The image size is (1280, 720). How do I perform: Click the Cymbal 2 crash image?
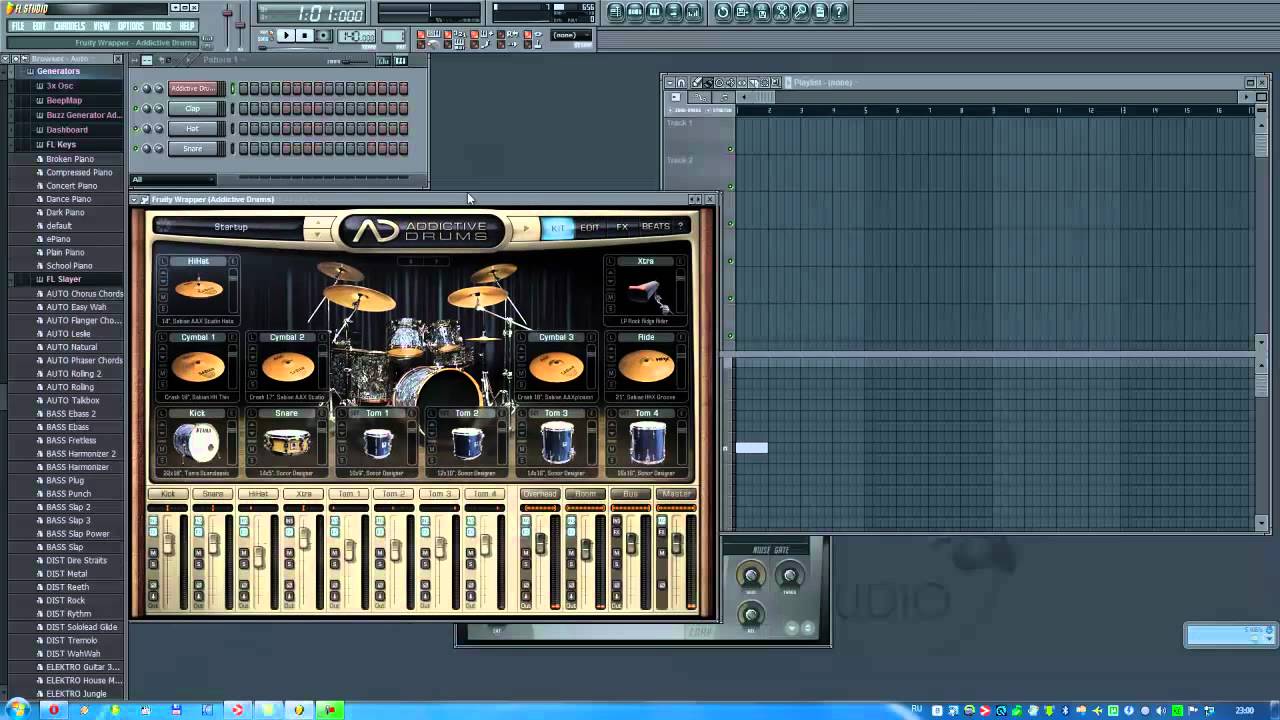[286, 367]
